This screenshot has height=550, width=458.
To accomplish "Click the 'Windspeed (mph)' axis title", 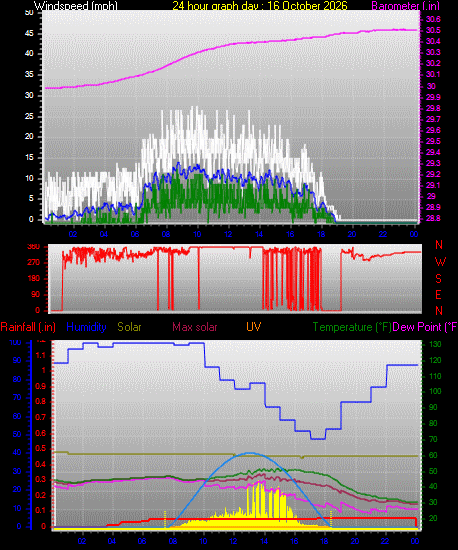I will click(x=75, y=6).
